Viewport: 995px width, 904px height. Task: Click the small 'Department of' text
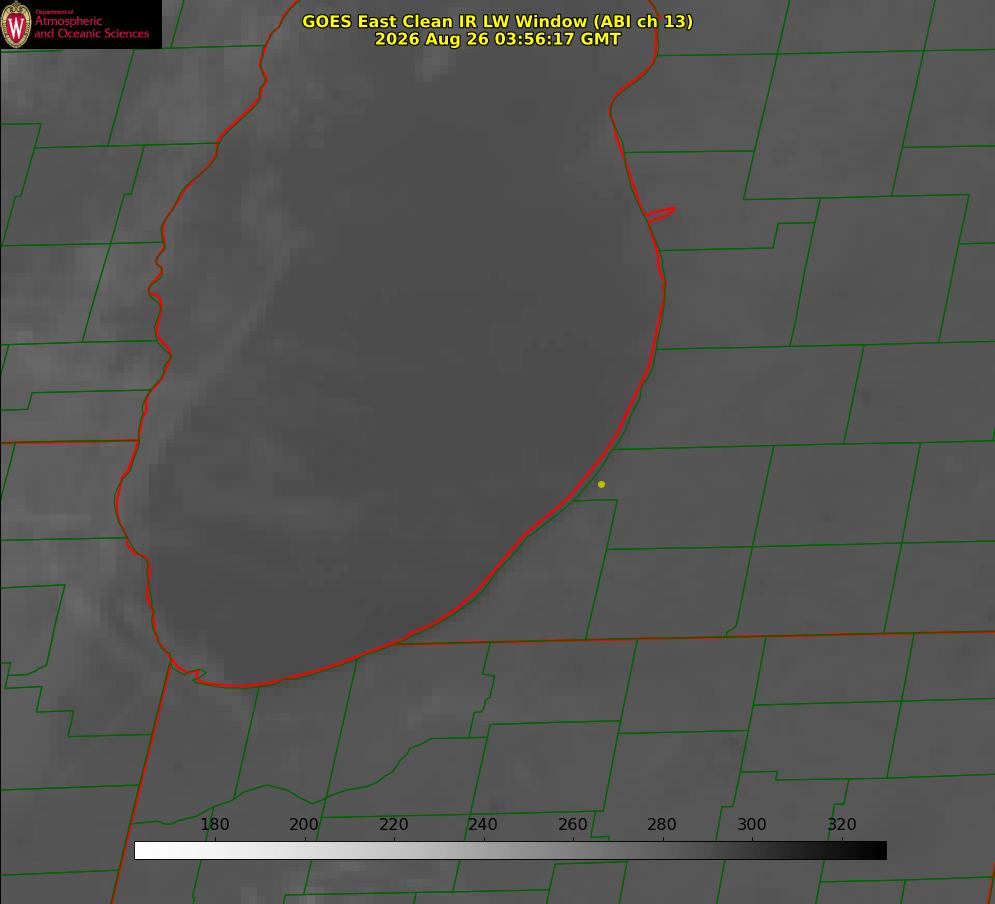point(55,11)
